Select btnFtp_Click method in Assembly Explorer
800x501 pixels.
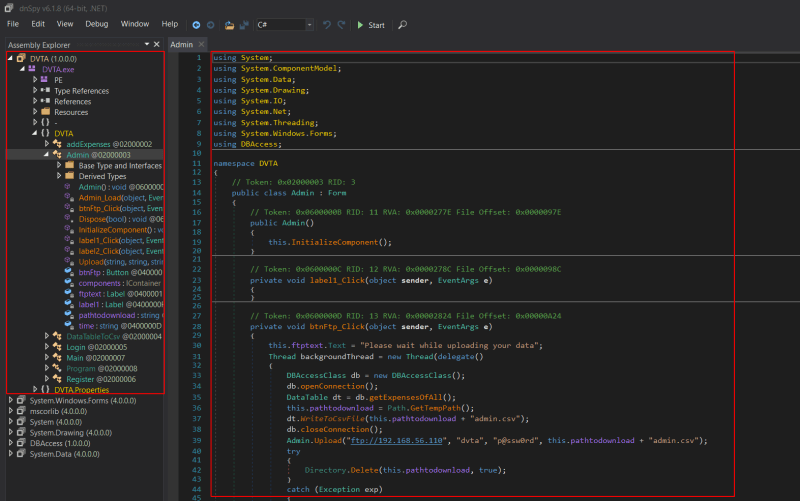120,208
